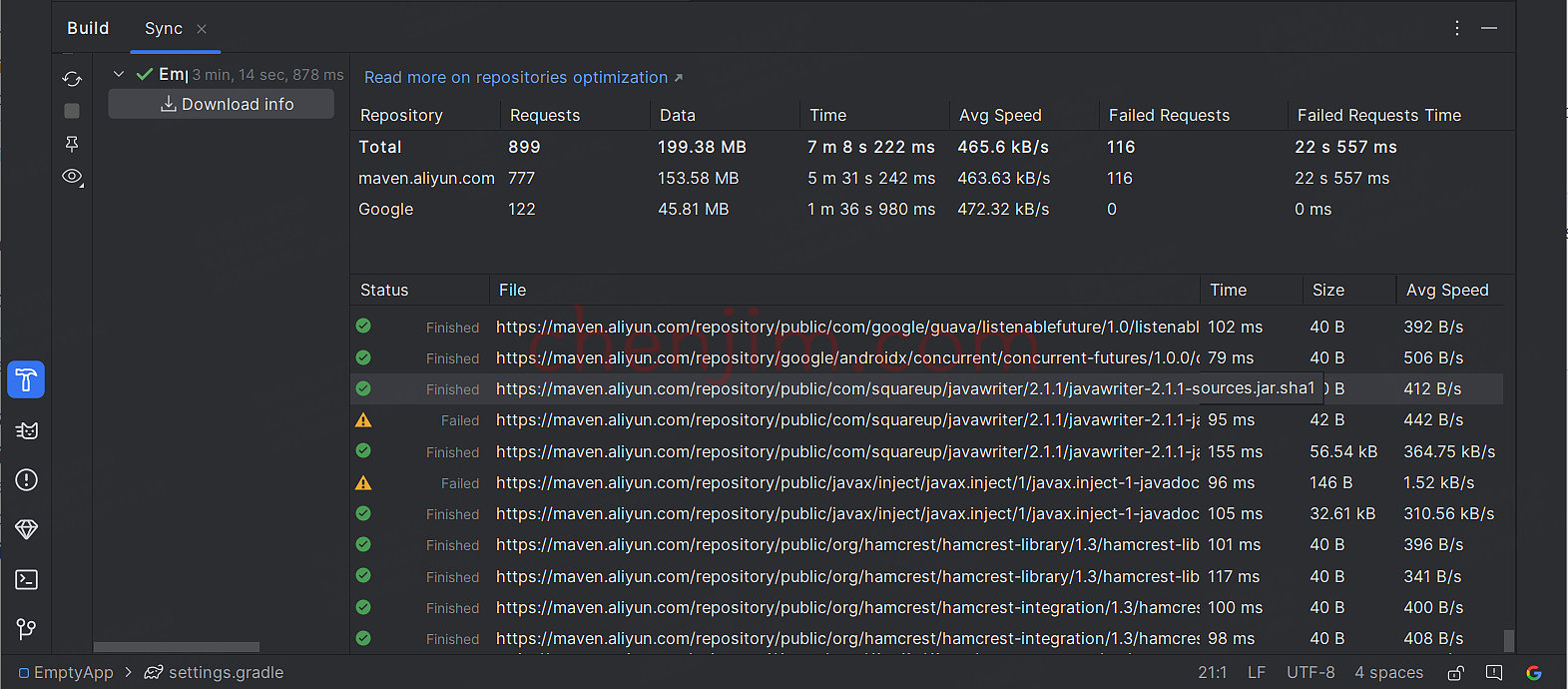
Task: Collapse the sync result tree node chevron
Action: coord(119,74)
